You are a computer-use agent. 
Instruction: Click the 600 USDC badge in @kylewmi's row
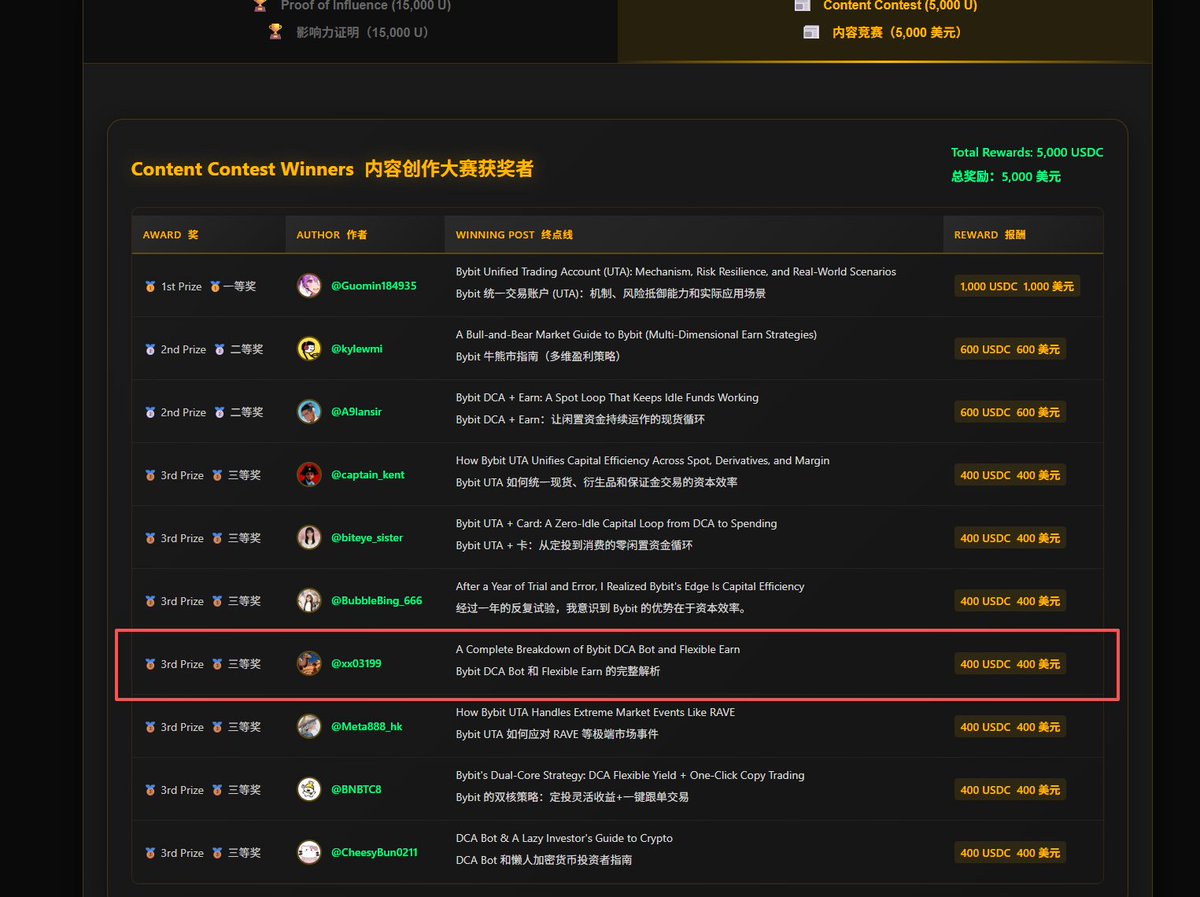[1010, 349]
